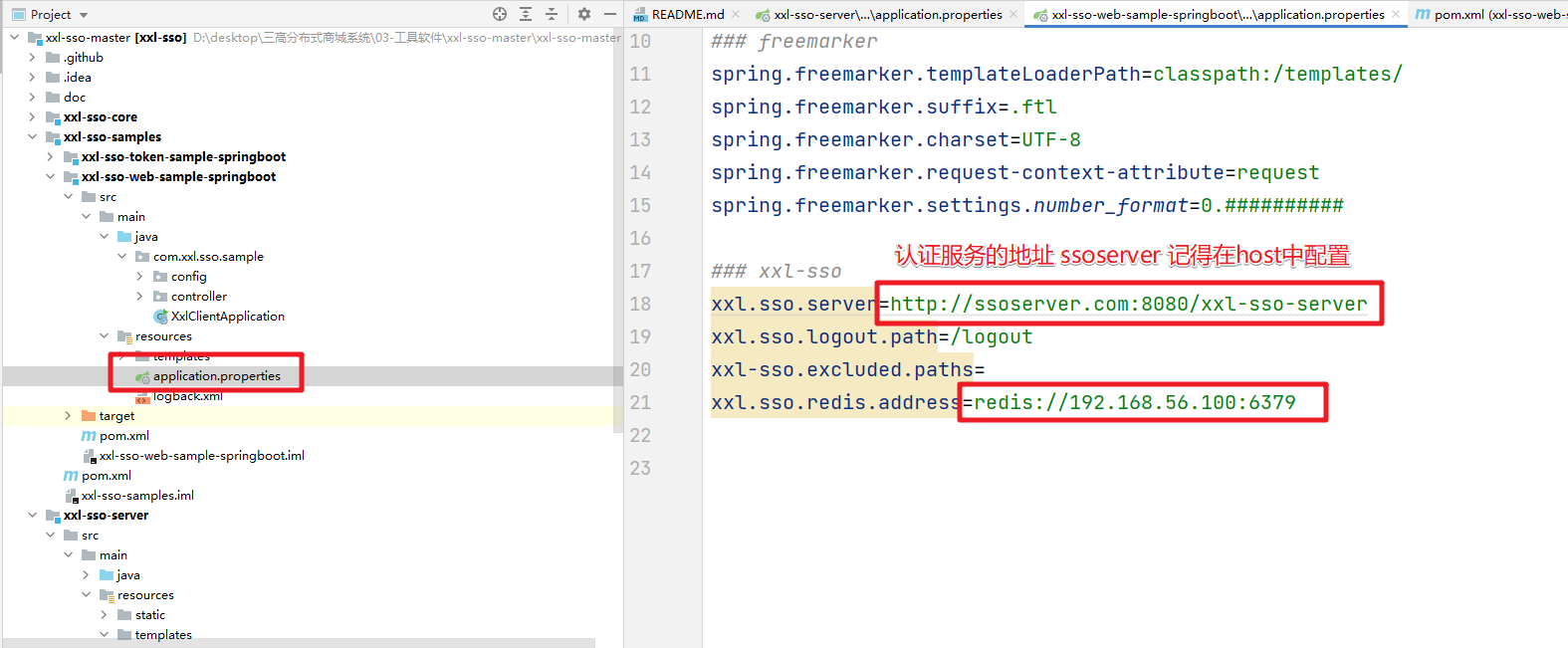Collapse the xxl-sso-server module arrow
This screenshot has height=648, width=1568.
[x=33, y=516]
